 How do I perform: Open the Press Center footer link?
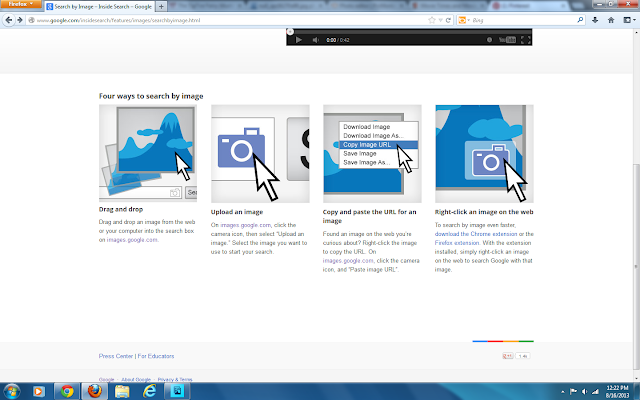pos(116,356)
